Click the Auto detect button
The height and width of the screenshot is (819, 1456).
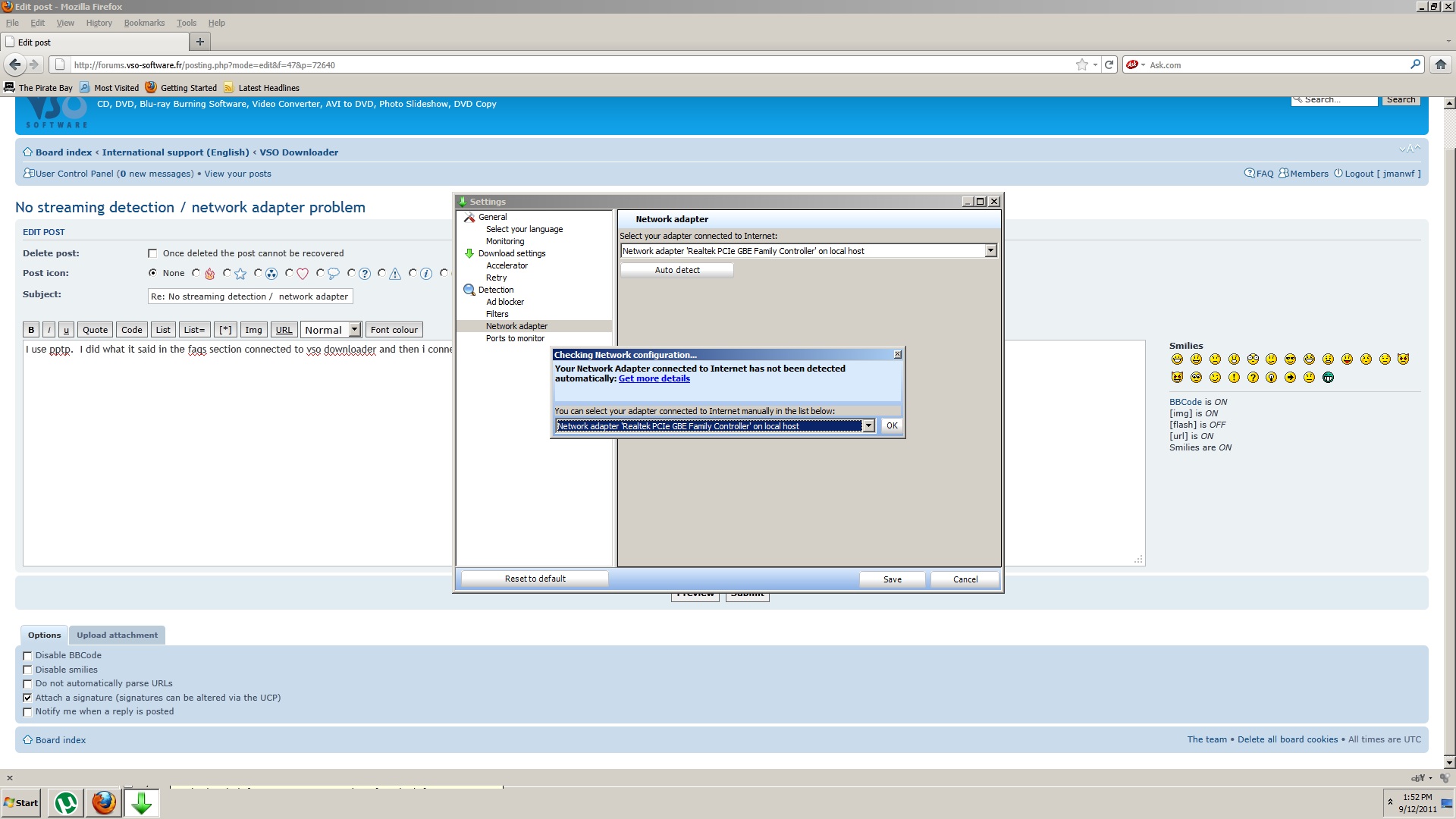click(x=677, y=270)
